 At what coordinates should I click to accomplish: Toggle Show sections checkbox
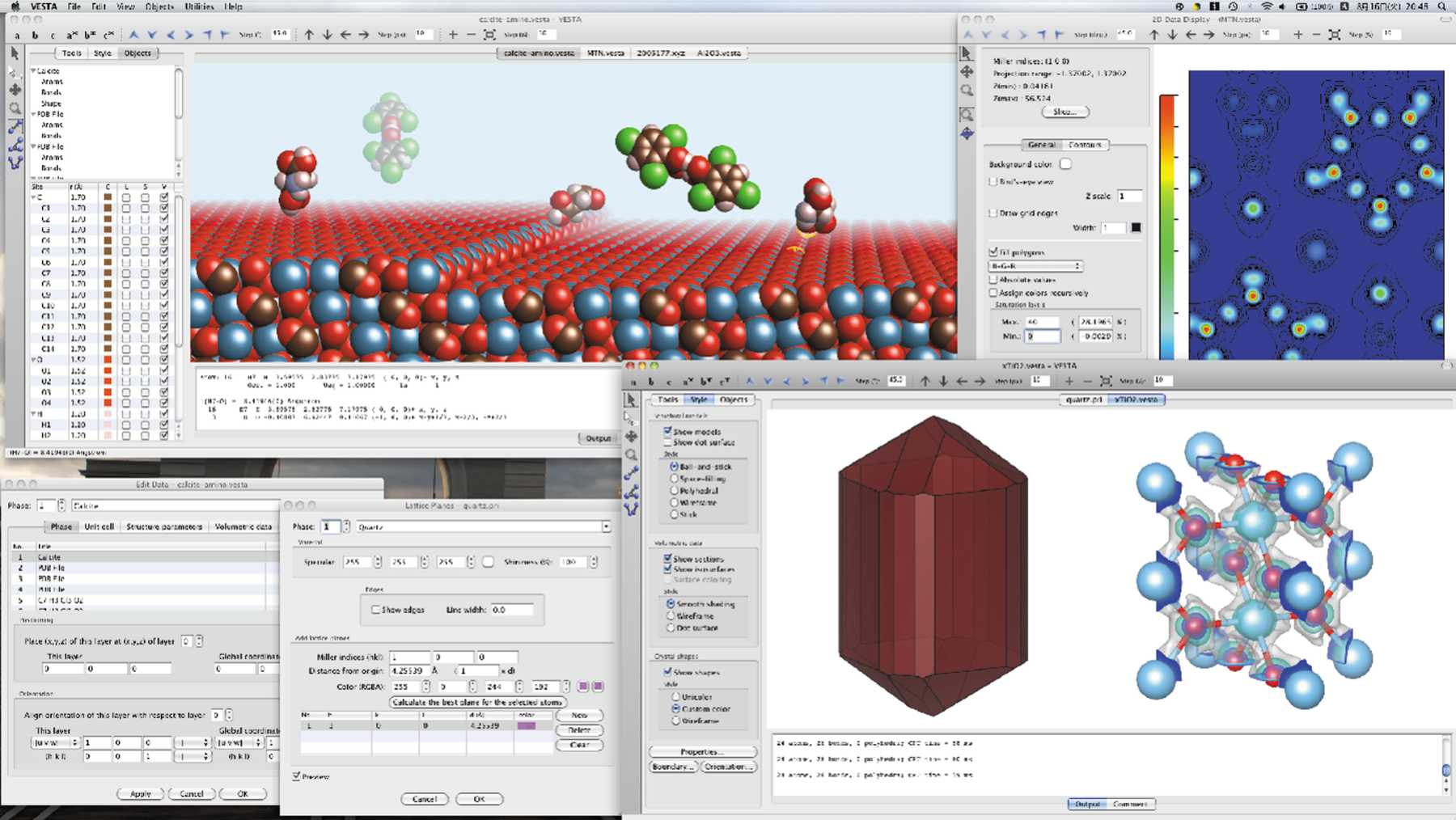click(x=667, y=558)
